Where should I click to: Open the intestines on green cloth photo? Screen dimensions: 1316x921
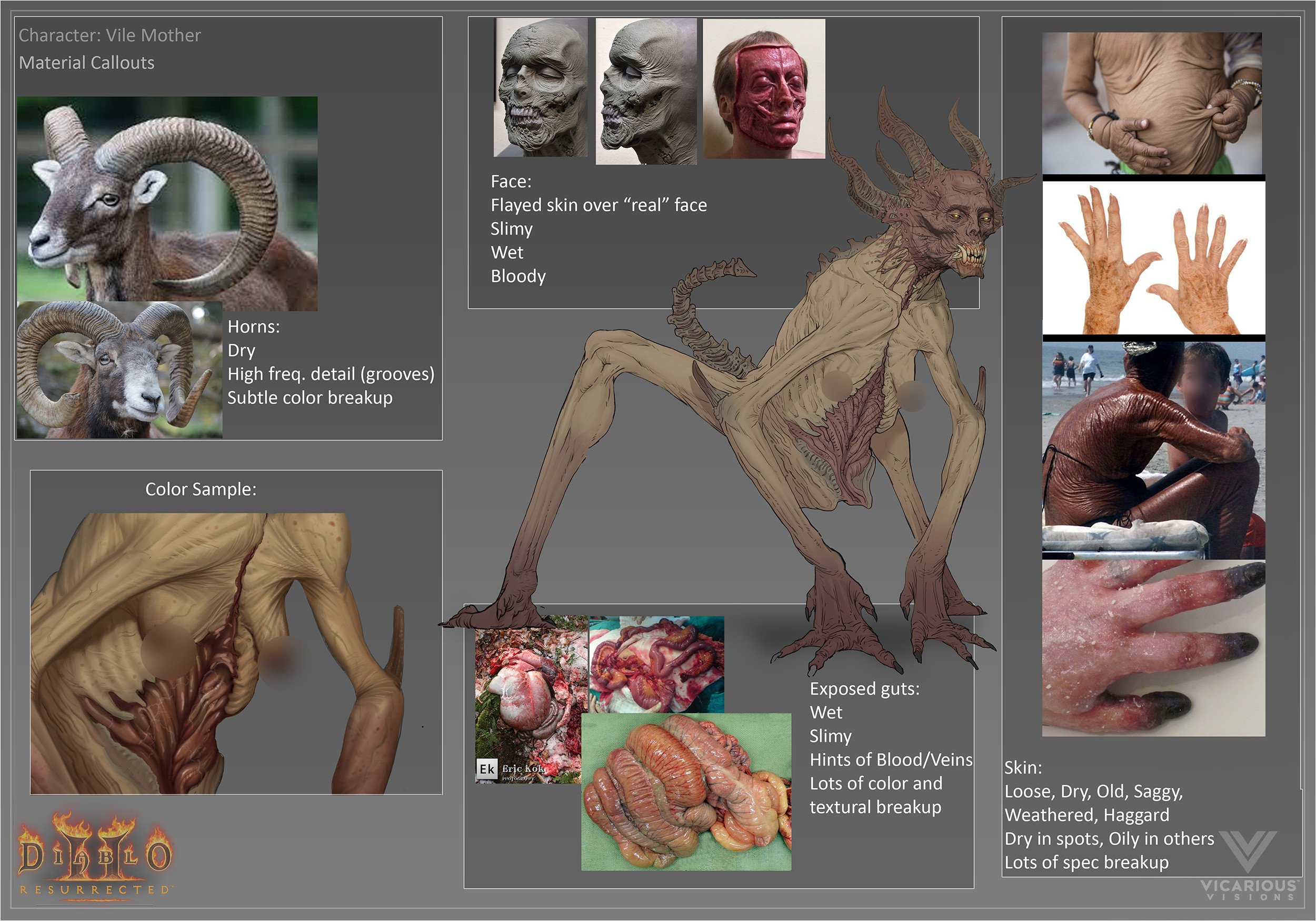pyautogui.click(x=686, y=792)
